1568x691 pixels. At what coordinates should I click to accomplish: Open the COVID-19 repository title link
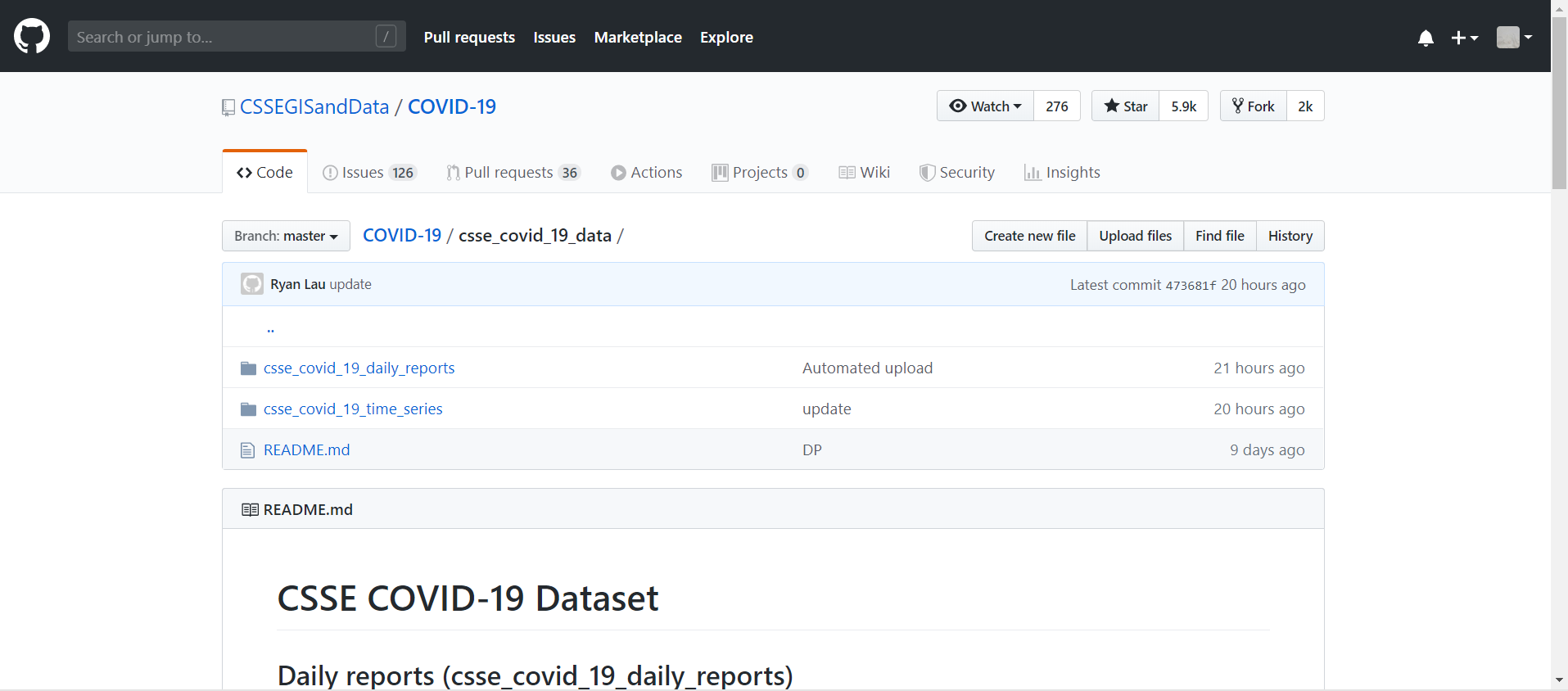click(x=452, y=106)
